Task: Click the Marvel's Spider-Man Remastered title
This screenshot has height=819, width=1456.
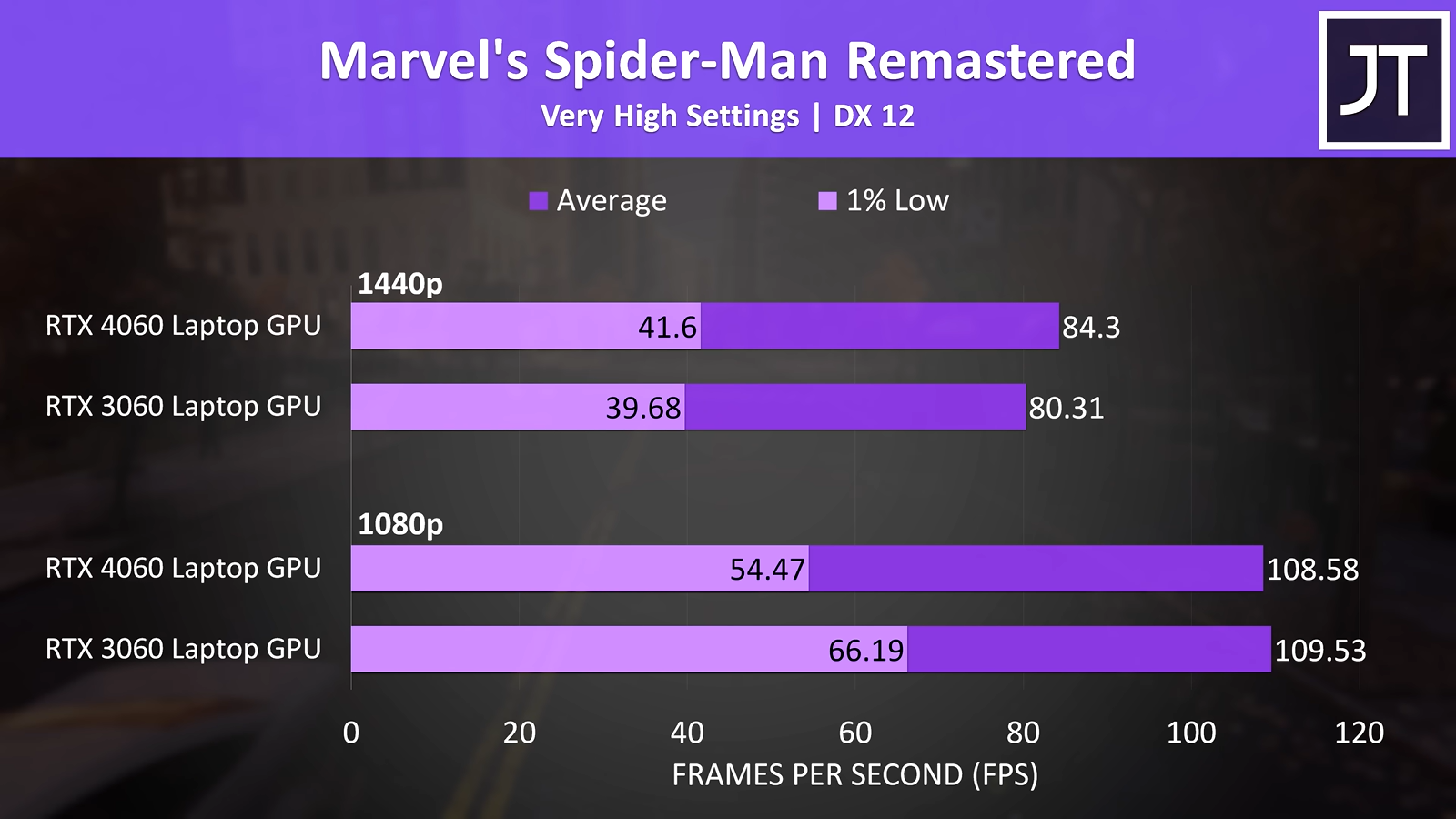Action: click(727, 61)
